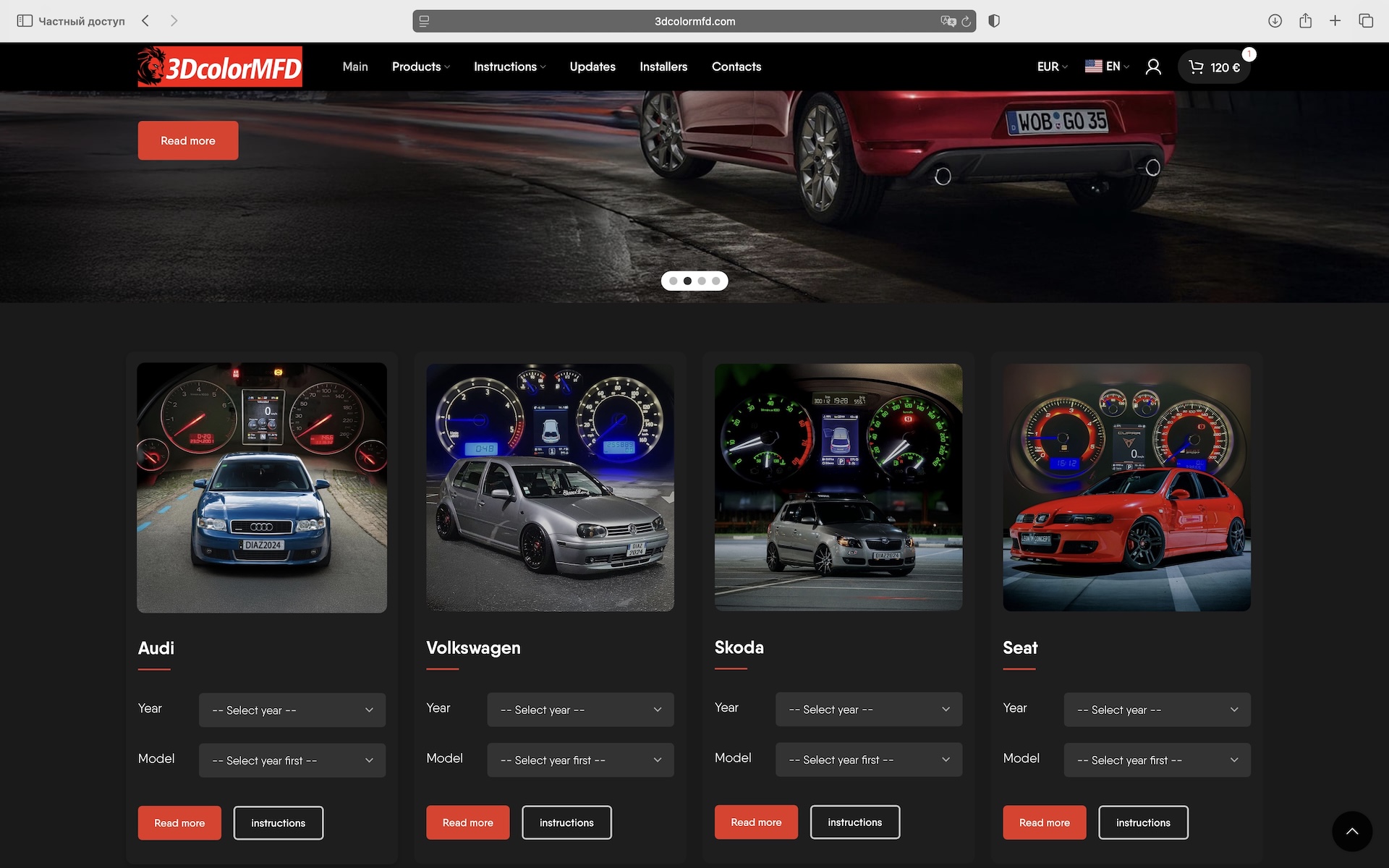Click hero banner Read more button
The image size is (1389, 868).
[188, 140]
